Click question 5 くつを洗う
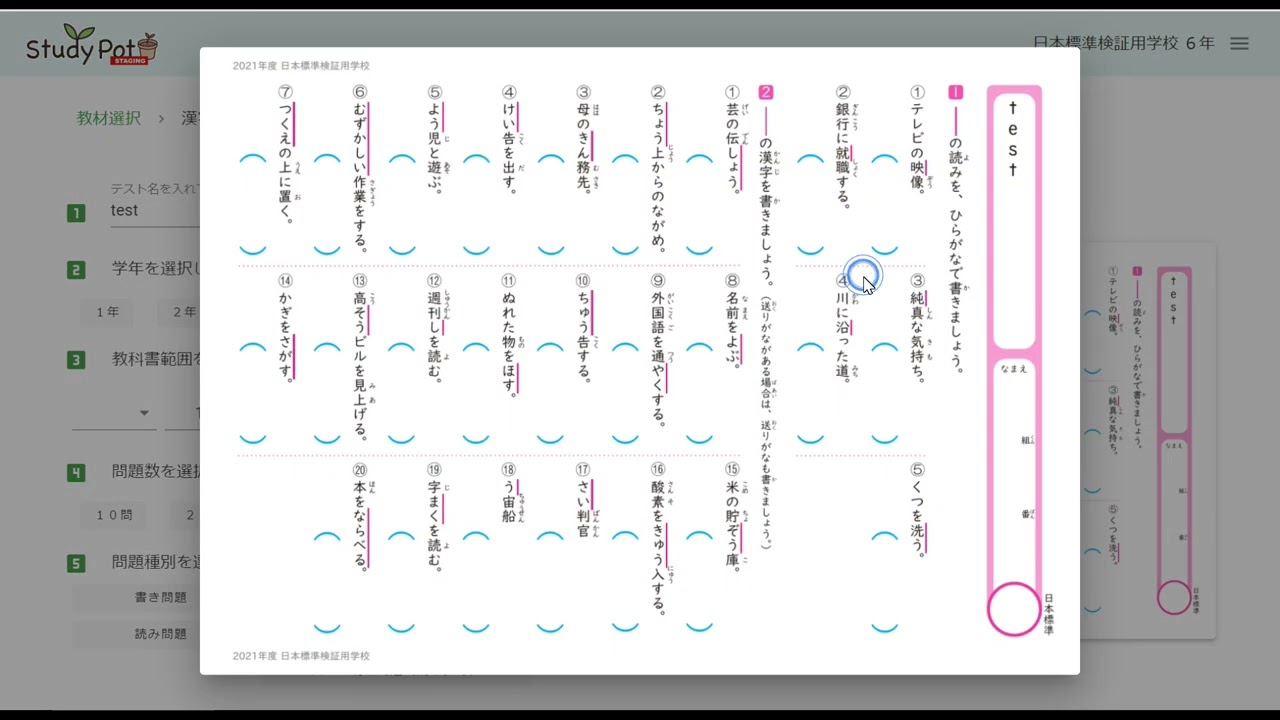Image resolution: width=1280 pixels, height=720 pixels. pos(918,511)
